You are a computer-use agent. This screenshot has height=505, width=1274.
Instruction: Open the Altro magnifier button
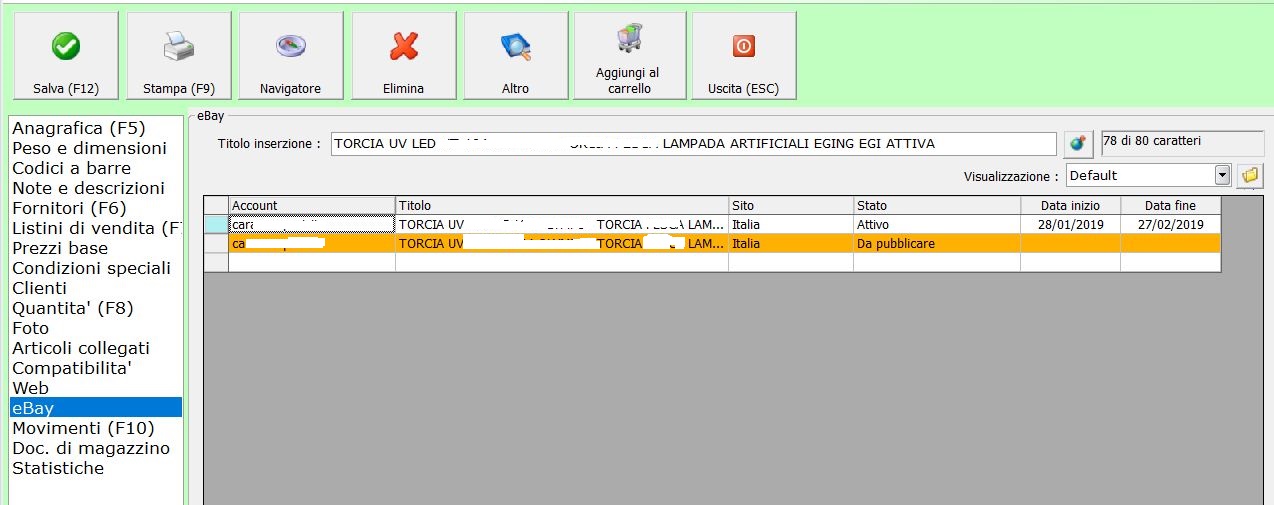click(515, 55)
